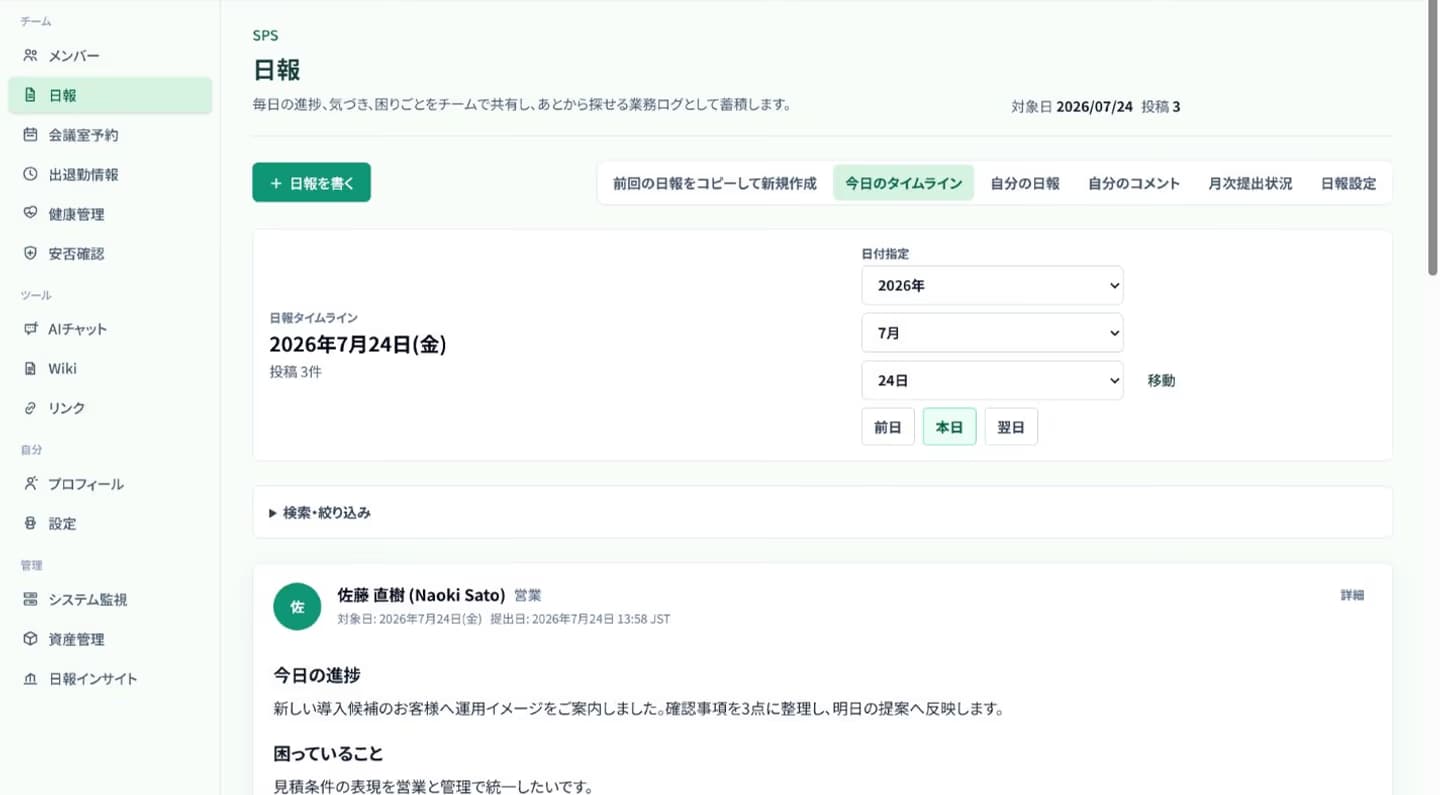The width and height of the screenshot is (1440, 795).
Task: Click the 今日の進捗 heading
Action: click(x=317, y=676)
